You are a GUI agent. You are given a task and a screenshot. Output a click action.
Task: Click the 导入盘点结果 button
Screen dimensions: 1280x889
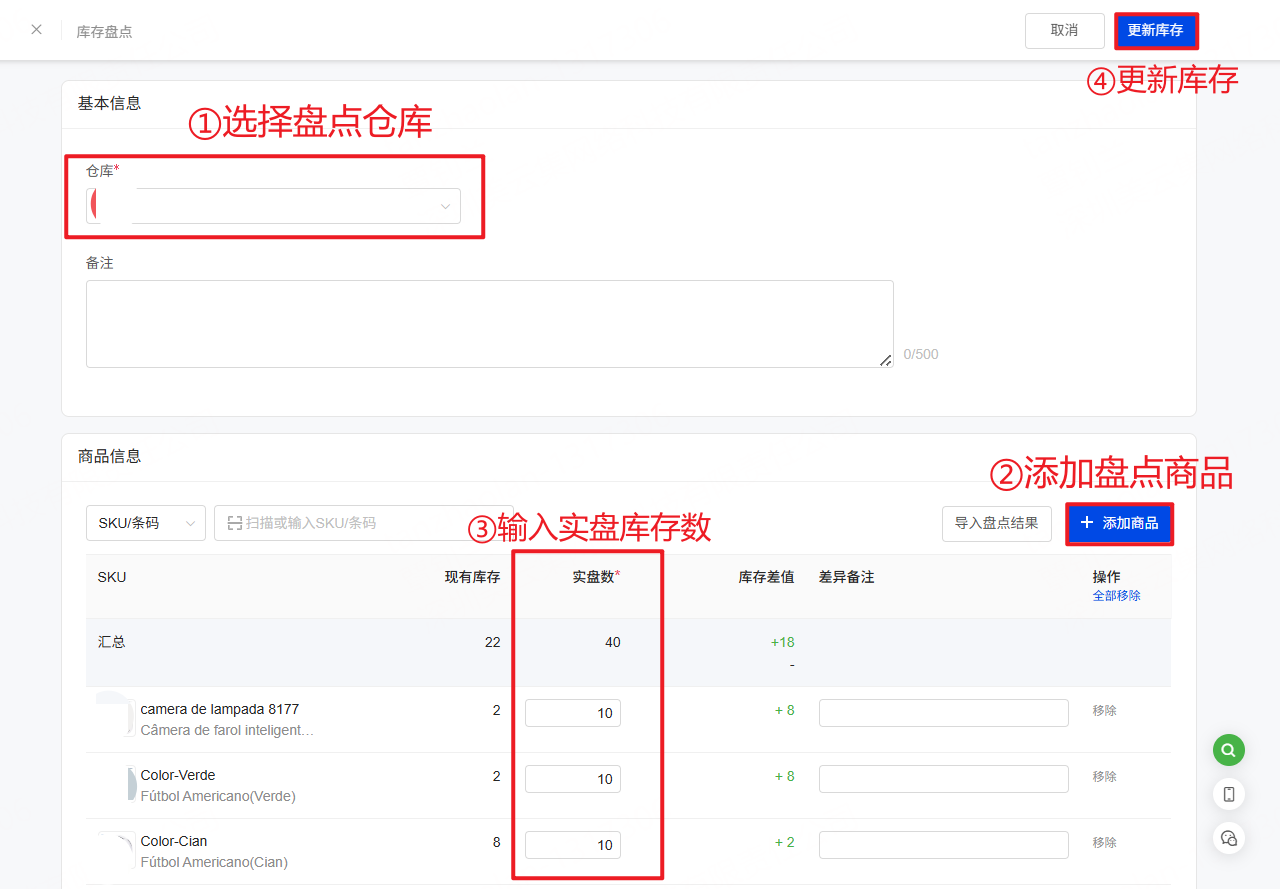(x=996, y=523)
